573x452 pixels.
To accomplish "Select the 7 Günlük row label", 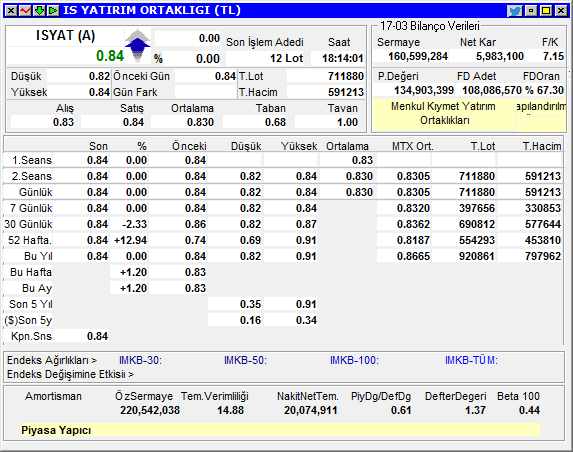I will click(x=31, y=209).
